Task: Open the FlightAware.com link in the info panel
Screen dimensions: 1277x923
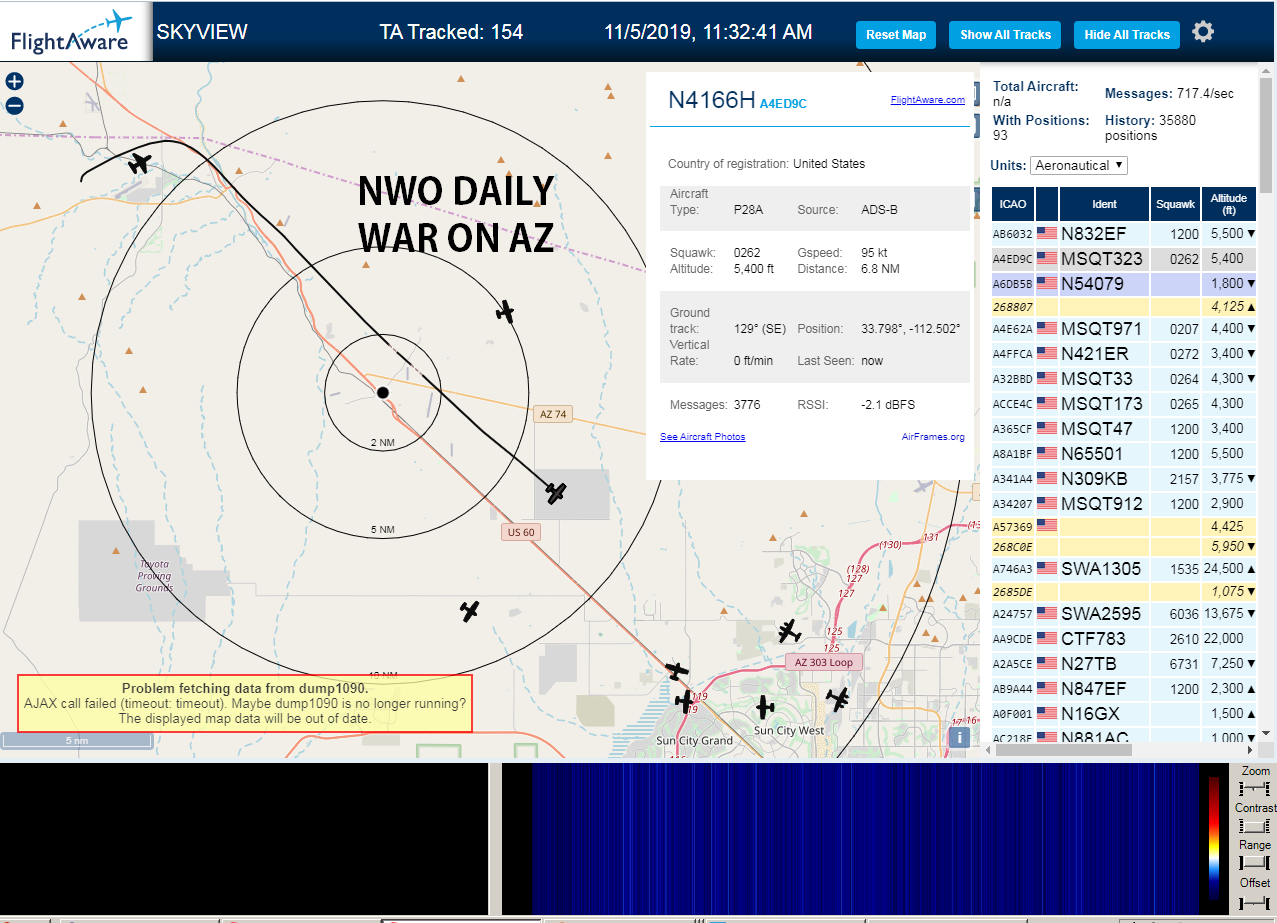Action: [927, 100]
